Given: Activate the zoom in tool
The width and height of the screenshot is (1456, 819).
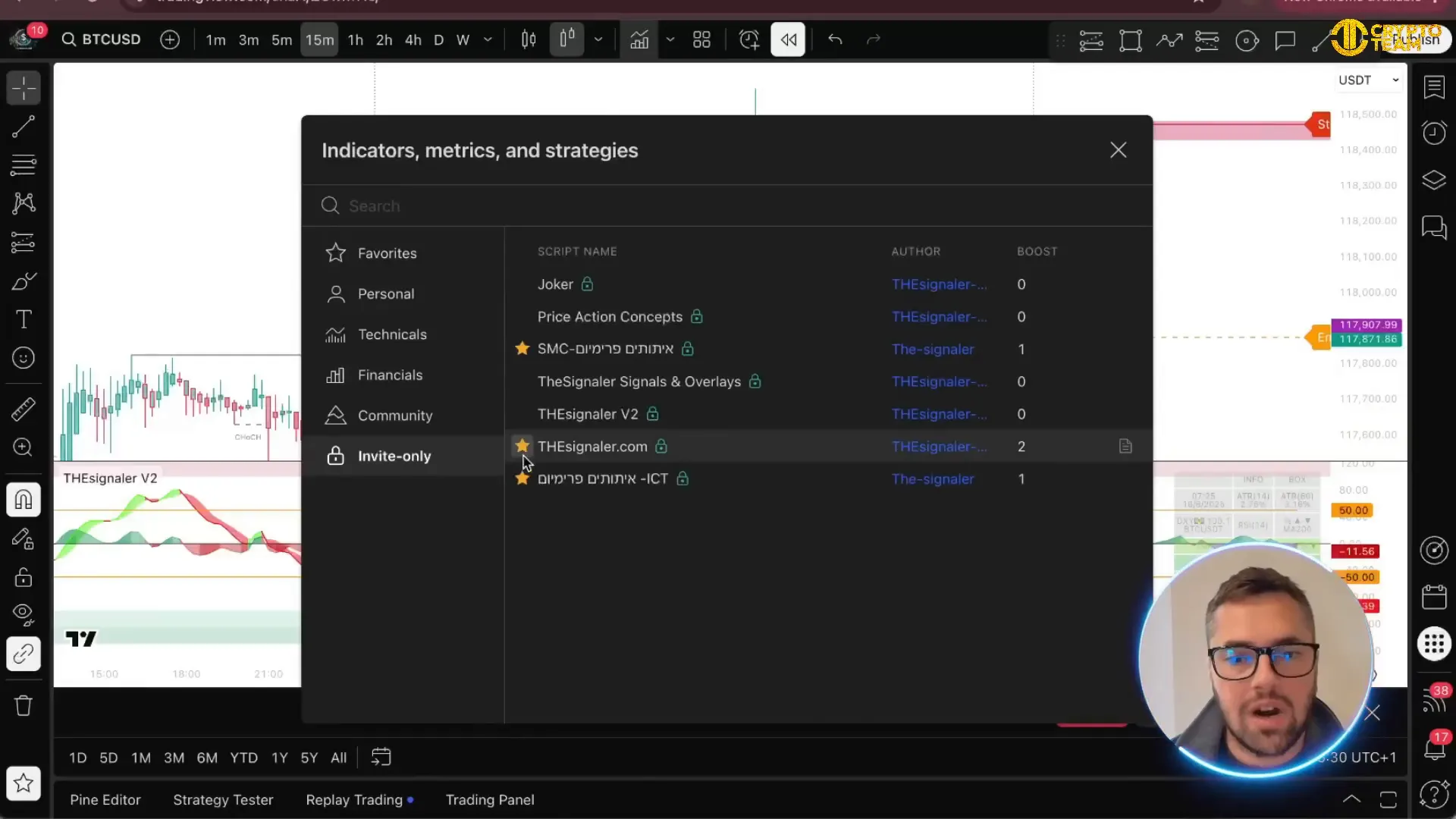Looking at the screenshot, I should [24, 447].
